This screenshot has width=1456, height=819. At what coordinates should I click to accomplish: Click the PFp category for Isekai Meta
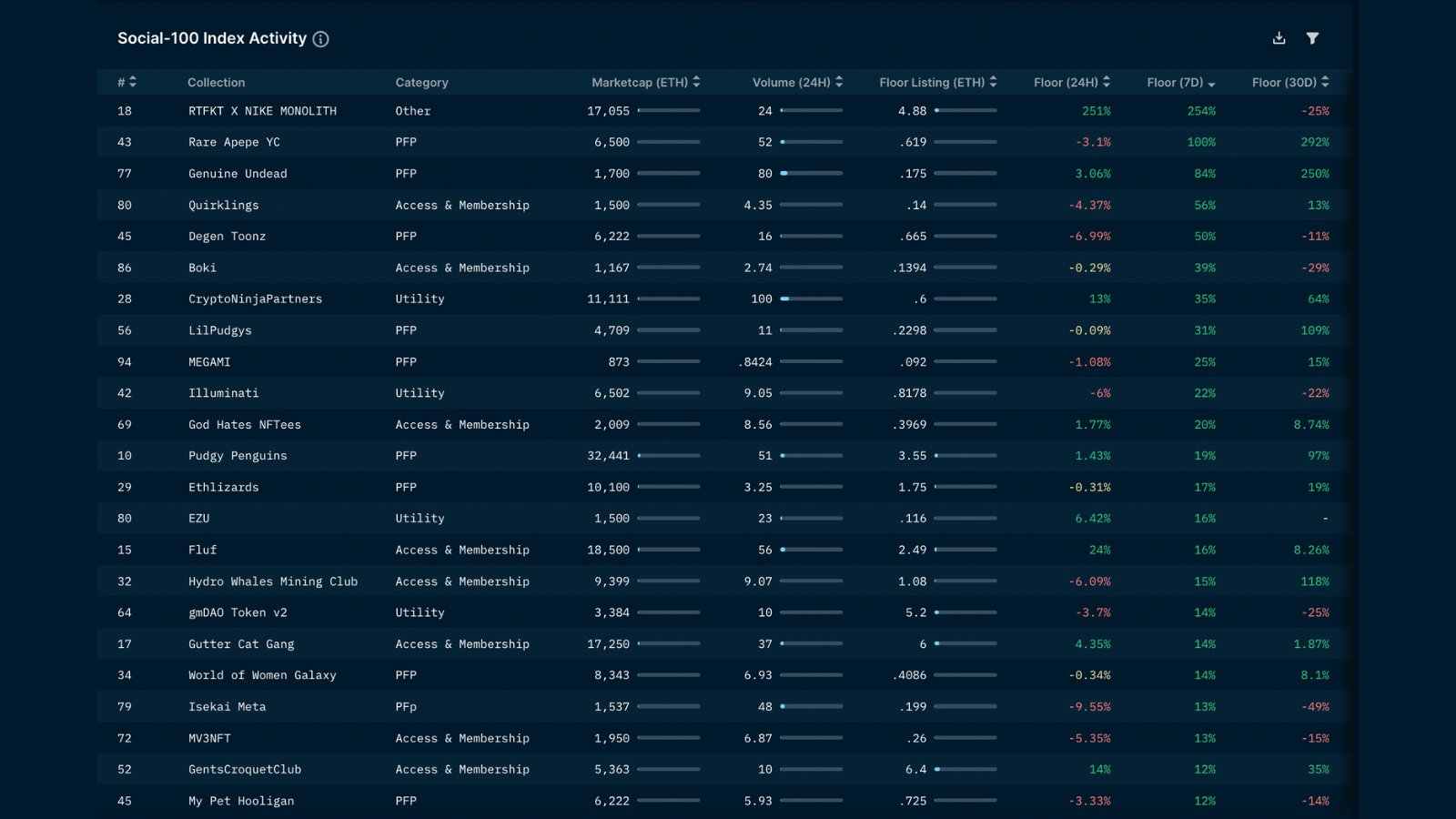coord(406,707)
